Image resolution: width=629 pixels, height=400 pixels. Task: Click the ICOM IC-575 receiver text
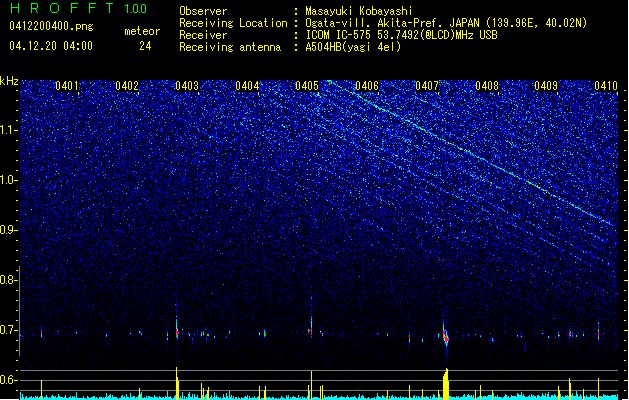[x=401, y=35]
